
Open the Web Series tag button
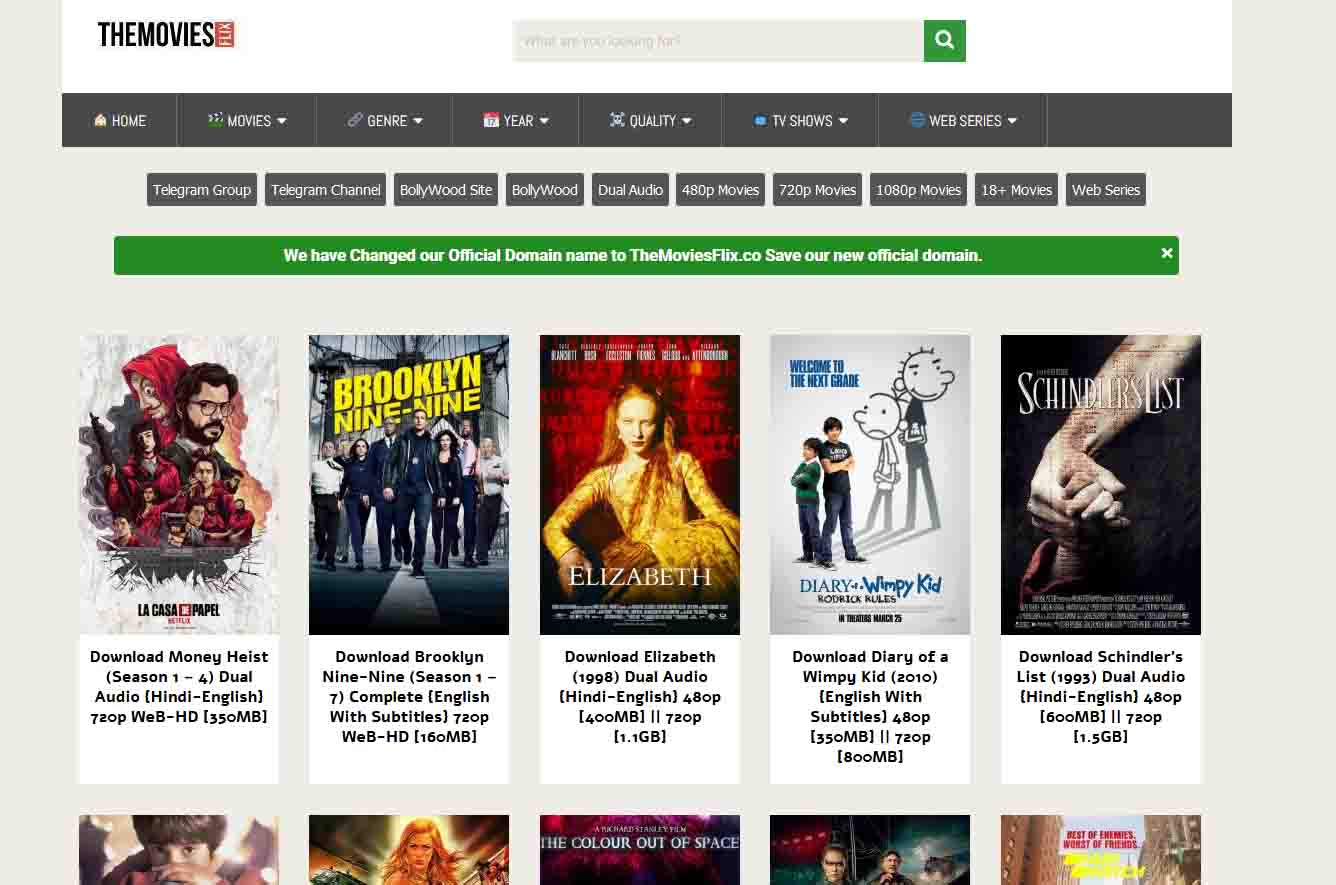[x=1105, y=190]
